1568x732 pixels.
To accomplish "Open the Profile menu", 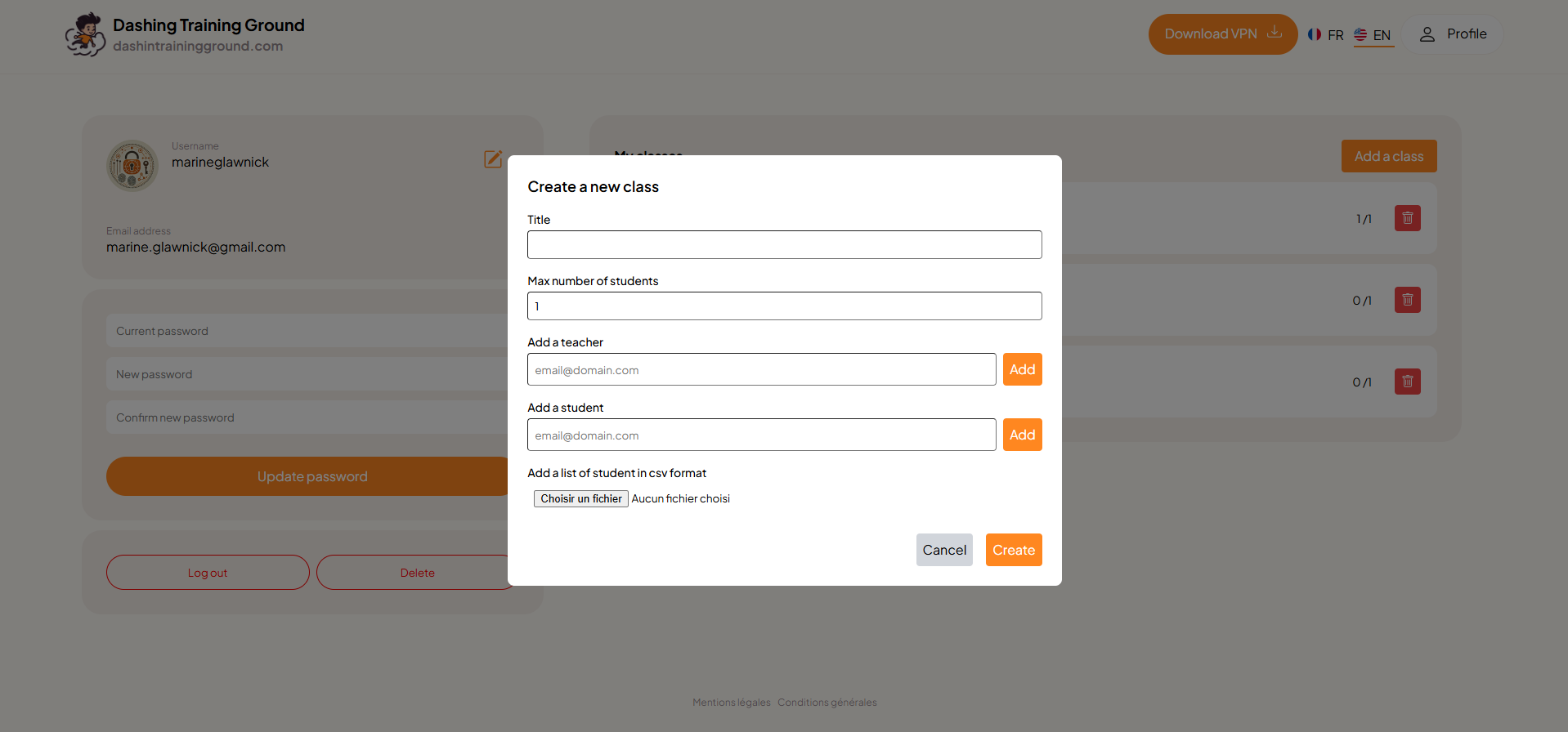I will [1454, 34].
